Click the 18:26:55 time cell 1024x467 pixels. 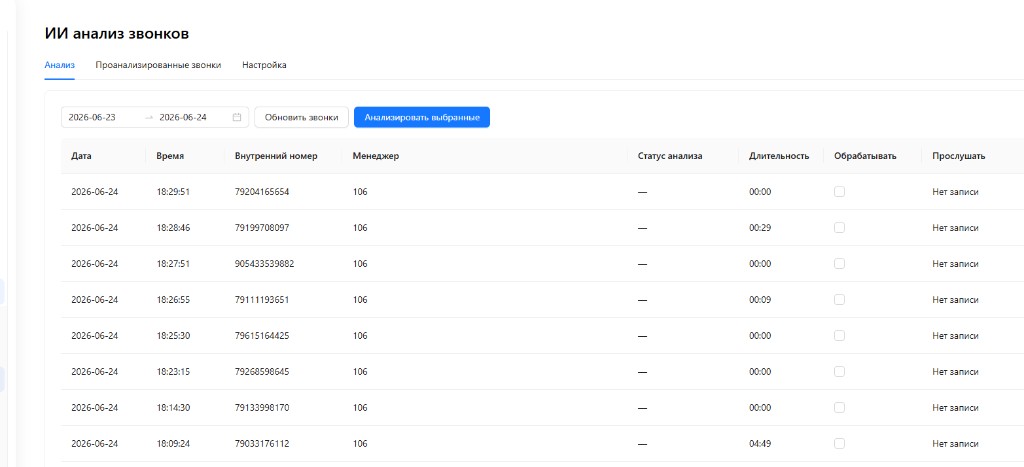(x=173, y=300)
